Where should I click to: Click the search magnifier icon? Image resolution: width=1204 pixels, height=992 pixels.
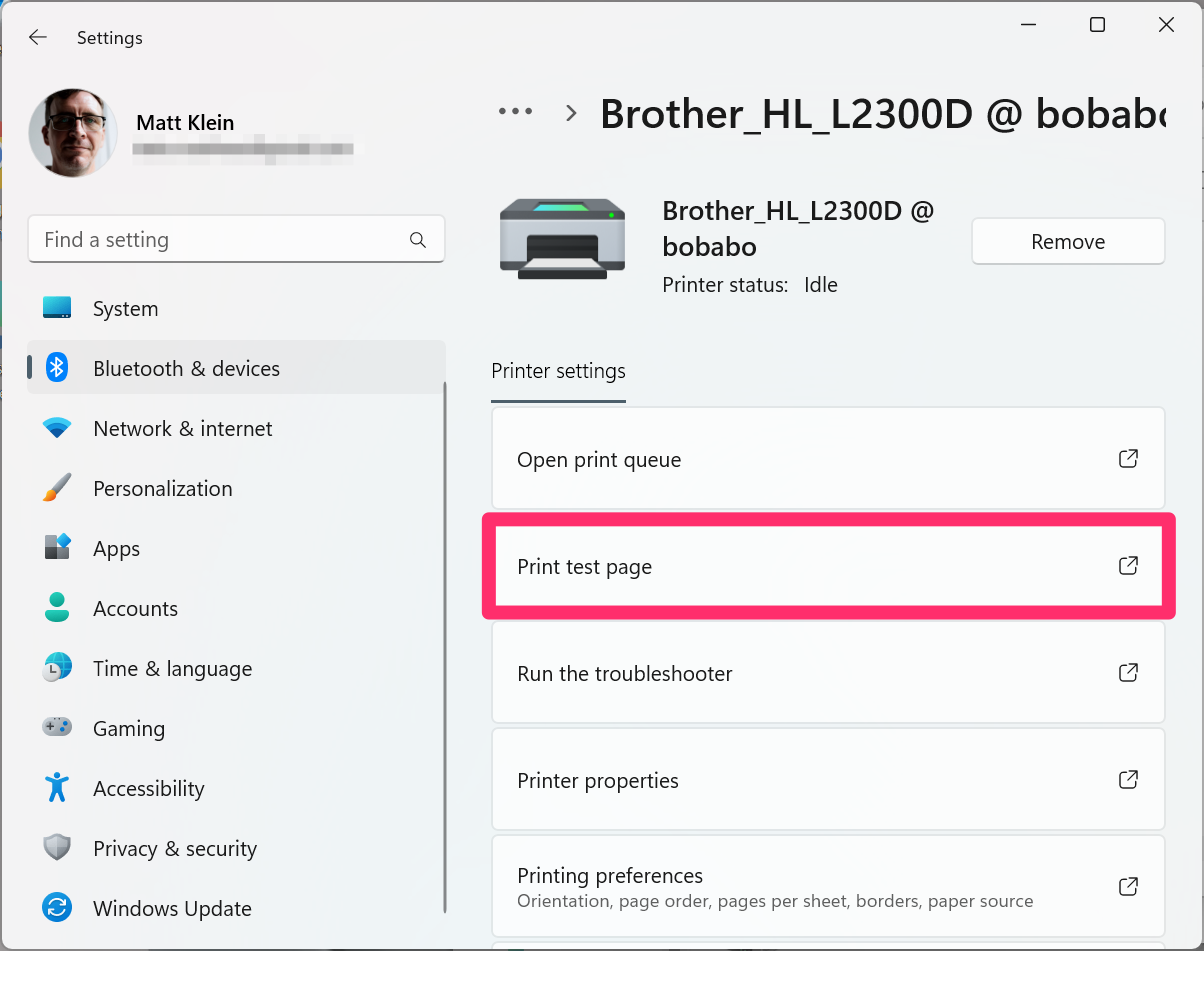[418, 240]
